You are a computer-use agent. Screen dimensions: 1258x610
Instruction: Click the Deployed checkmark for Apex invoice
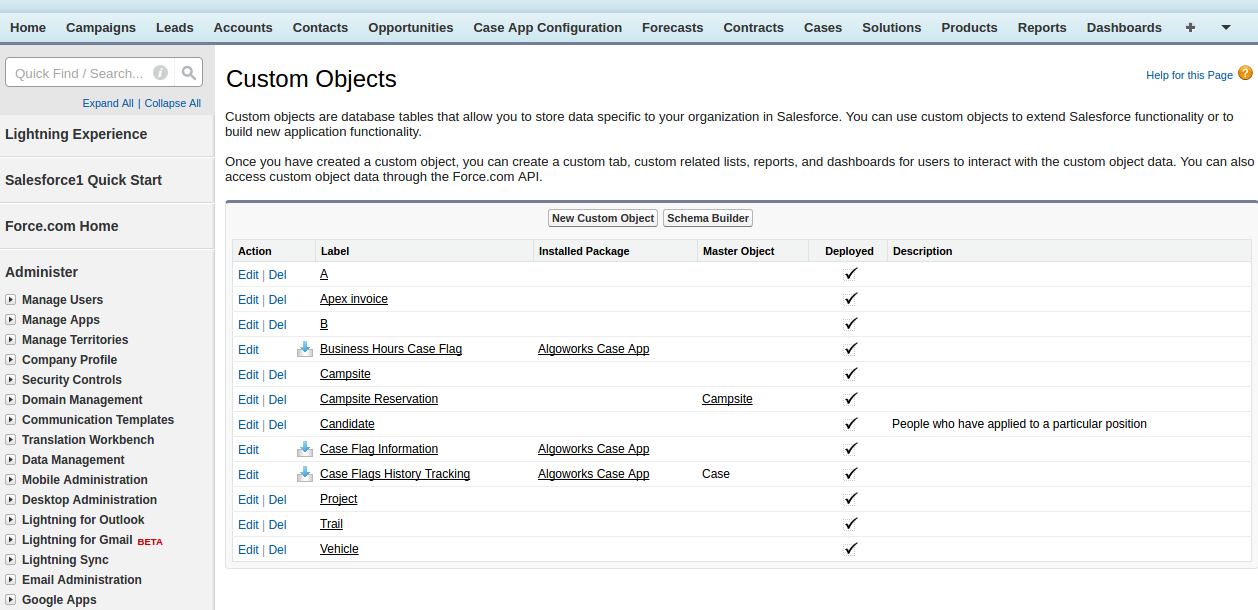850,299
